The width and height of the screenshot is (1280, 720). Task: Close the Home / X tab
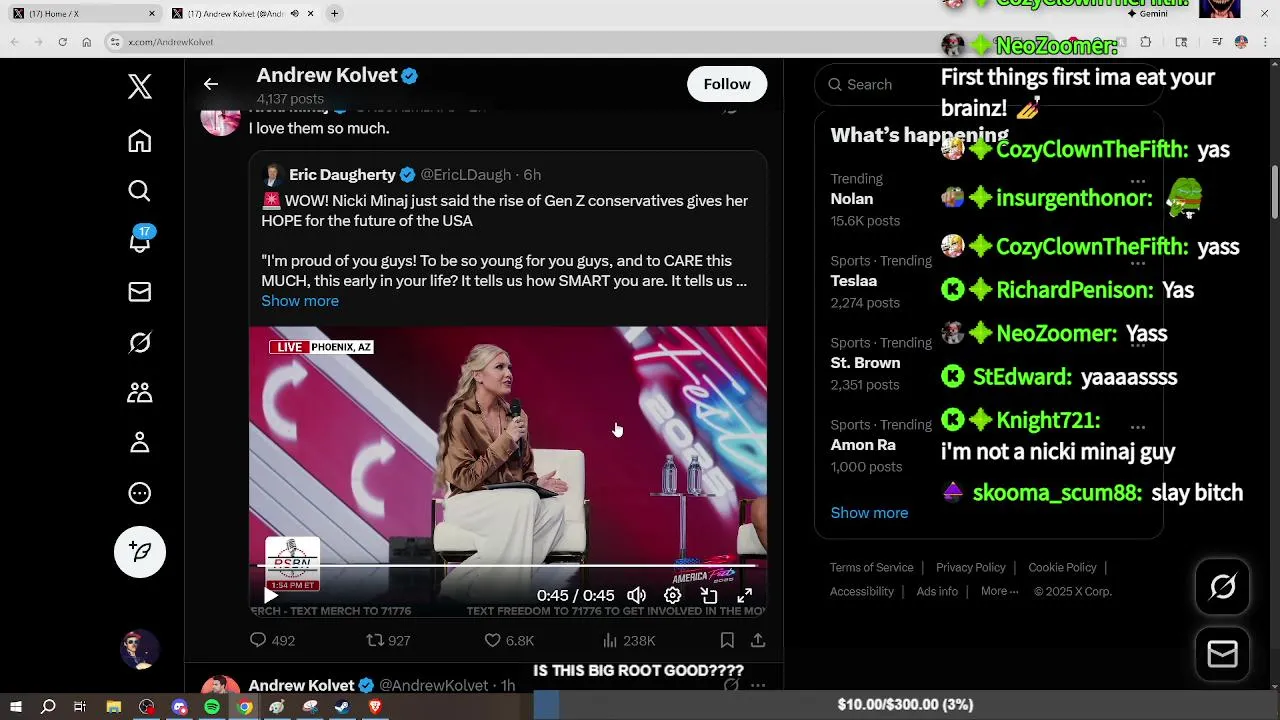point(152,14)
